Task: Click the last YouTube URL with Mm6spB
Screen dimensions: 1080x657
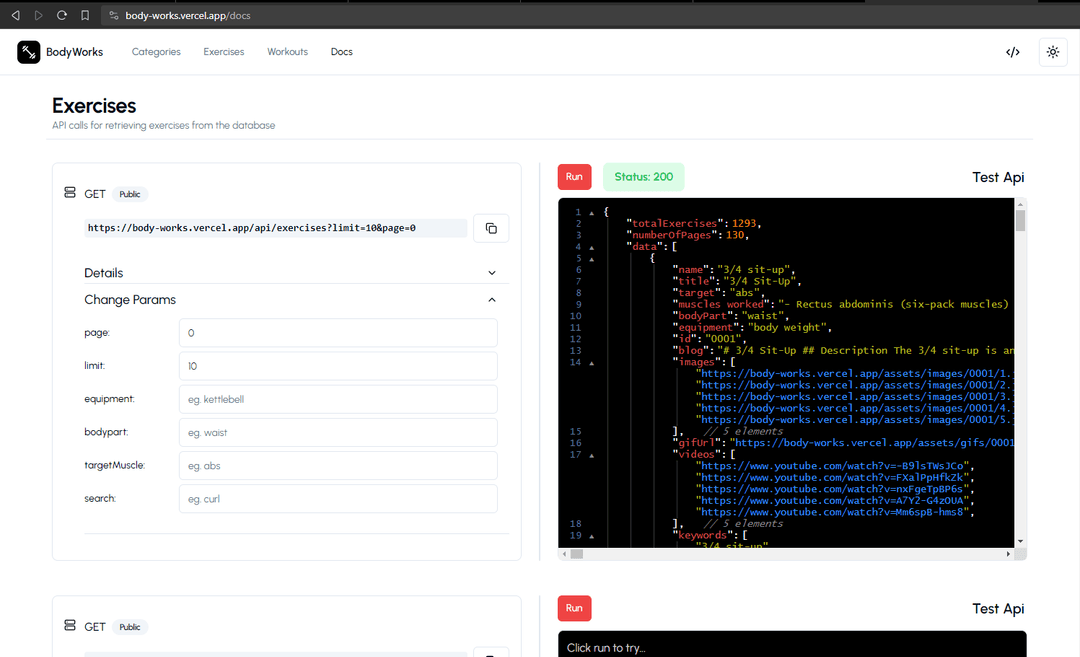Action: click(834, 512)
